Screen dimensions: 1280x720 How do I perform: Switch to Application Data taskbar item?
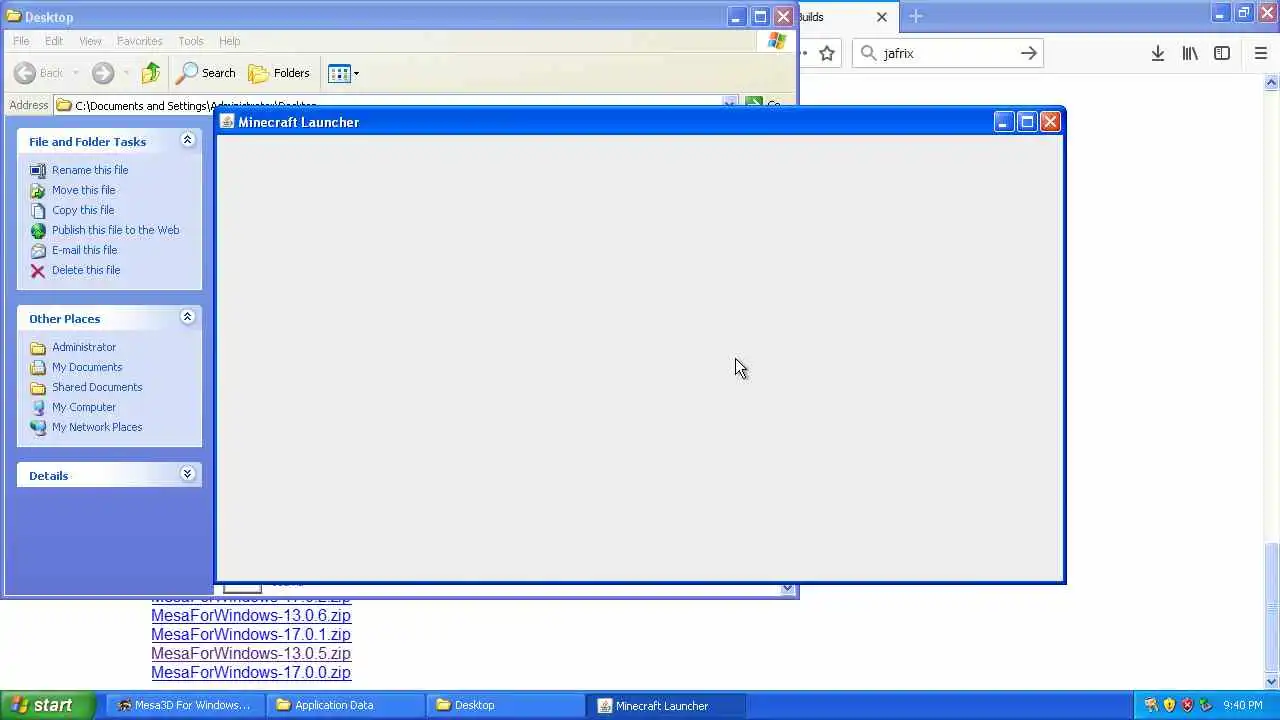pos(346,705)
